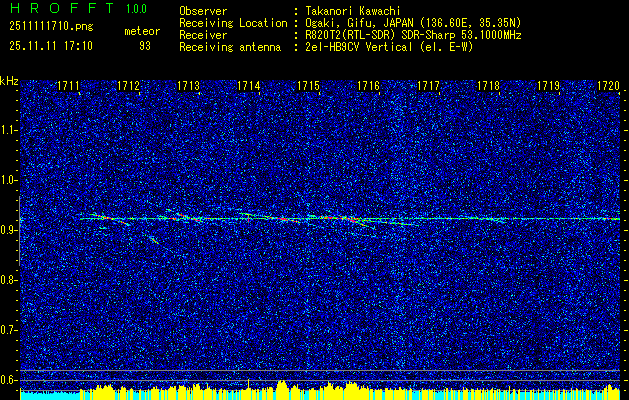Image resolution: width=629 pixels, height=400 pixels.
Task: Click the 1718 time marker
Action: coord(489,86)
